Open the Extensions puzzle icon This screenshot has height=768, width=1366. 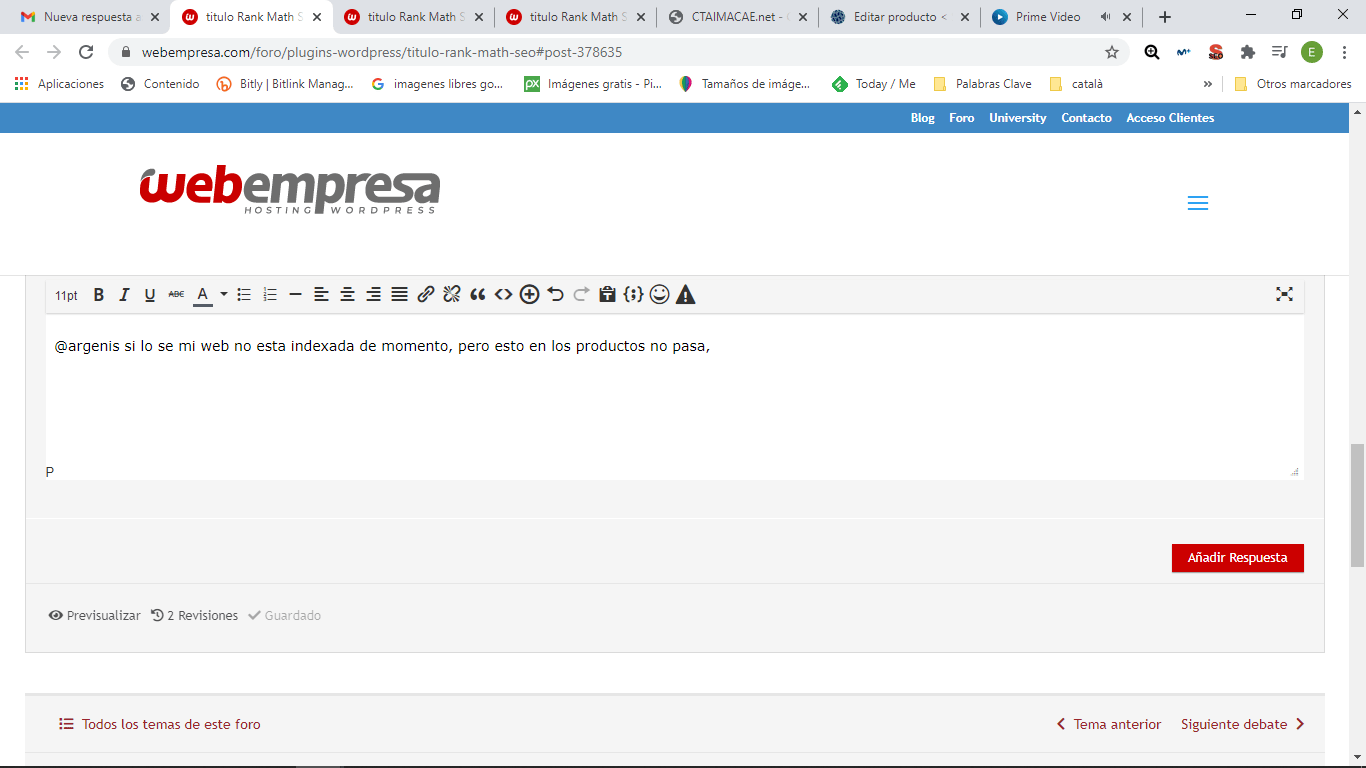[1248, 52]
